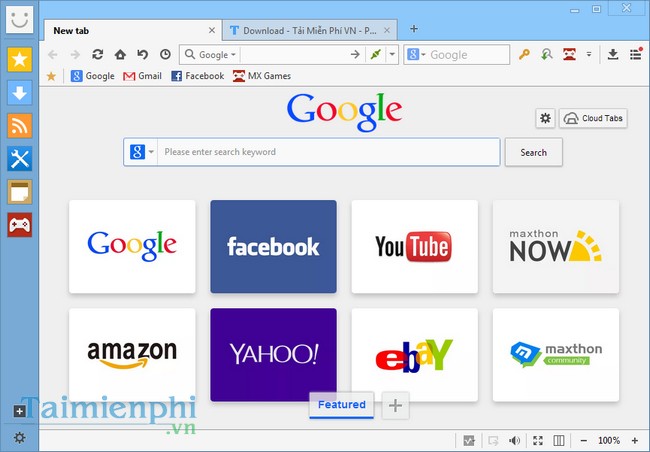650x452 pixels.
Task: Click the Cloud Tabs button
Action: point(593,118)
